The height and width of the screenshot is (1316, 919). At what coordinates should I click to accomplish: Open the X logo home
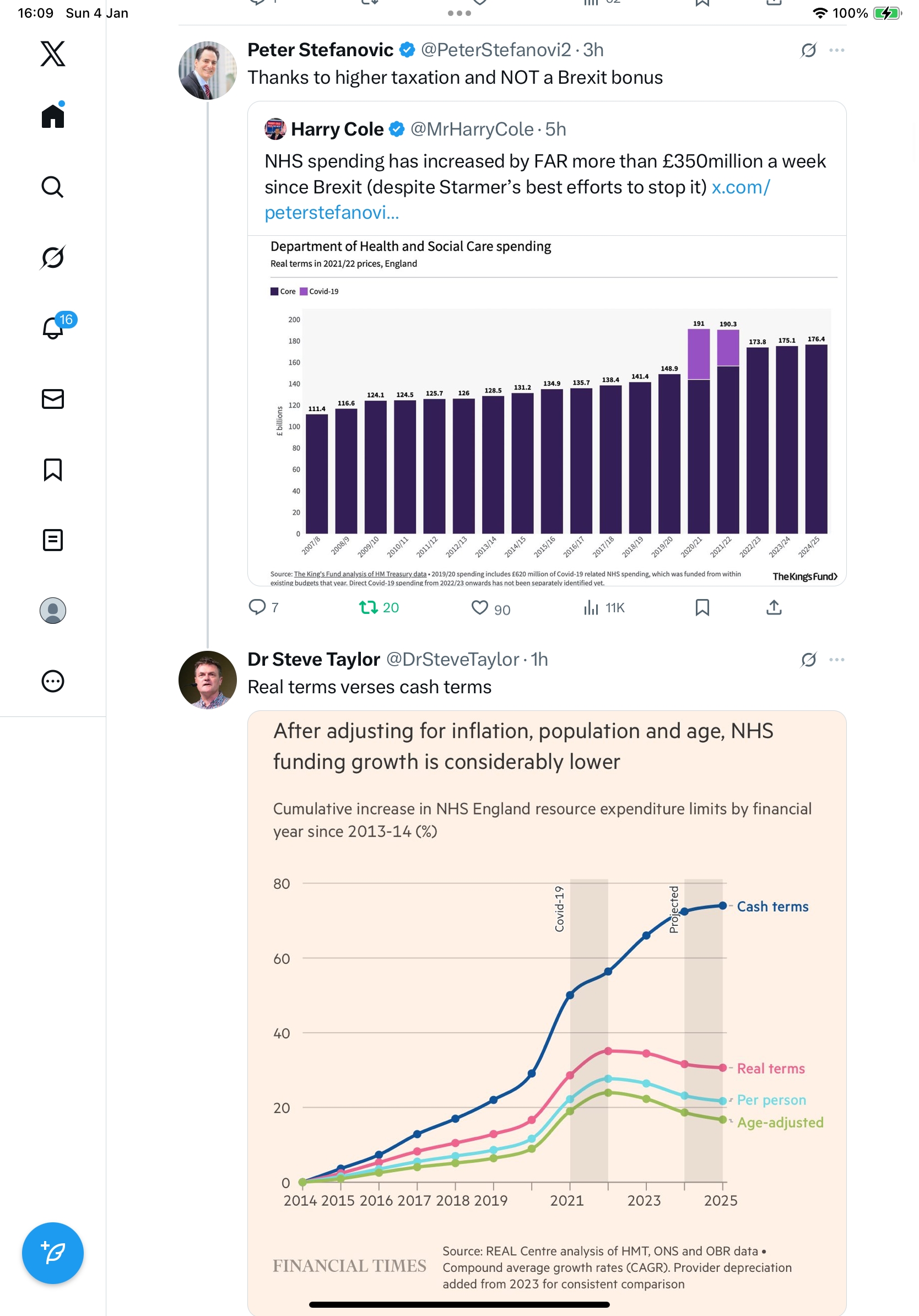click(53, 54)
